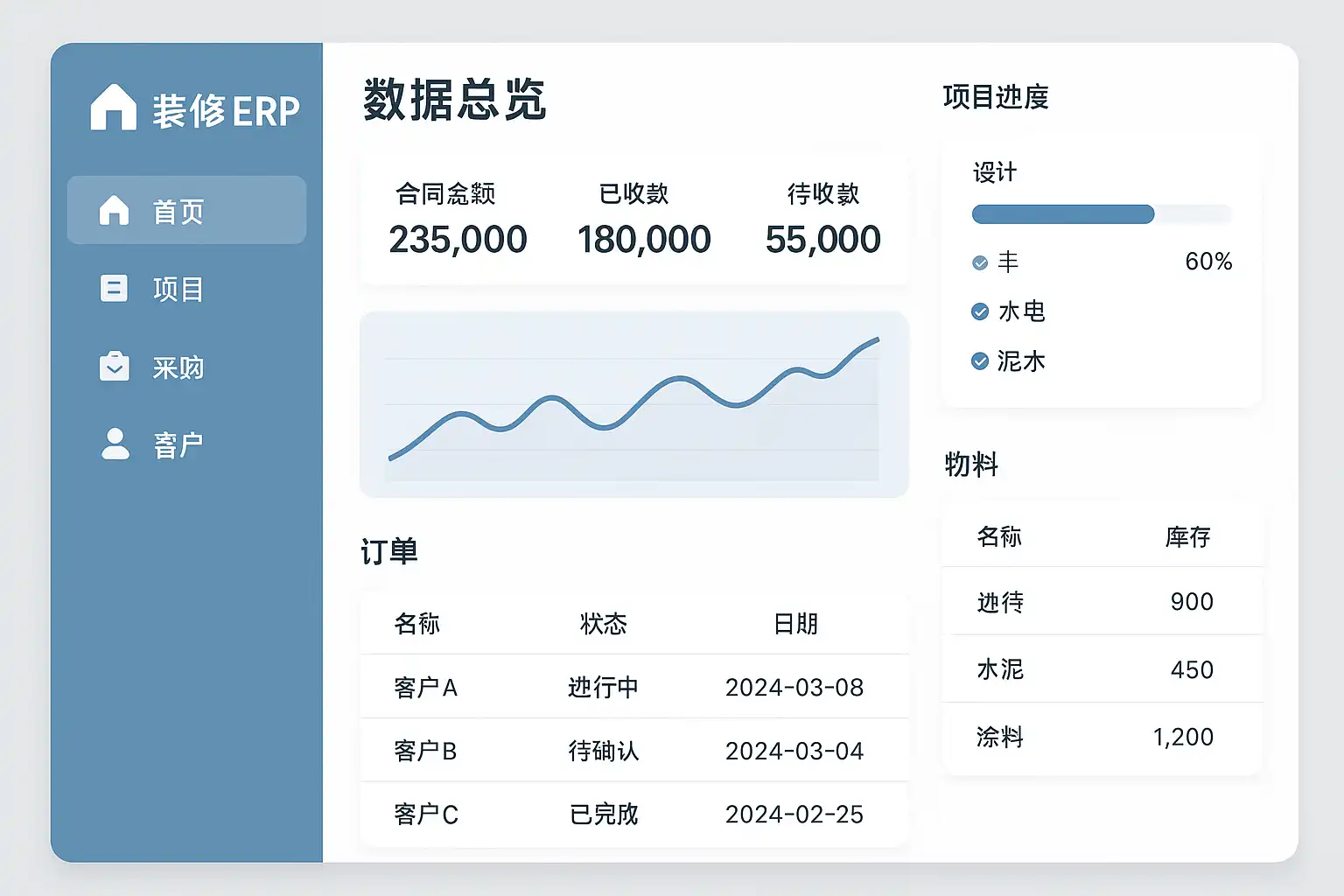The width and height of the screenshot is (1344, 896).
Task: Select the 客户 menu label
Action: click(x=178, y=445)
